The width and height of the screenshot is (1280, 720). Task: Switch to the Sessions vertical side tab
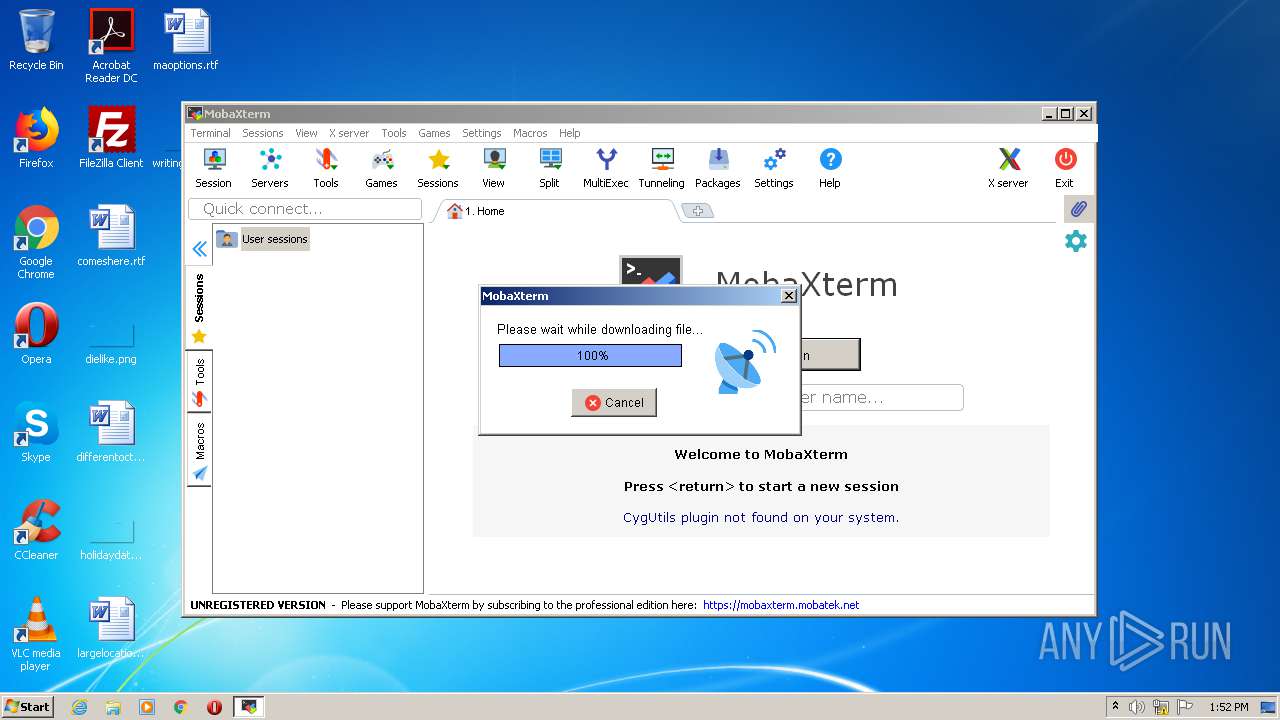tap(199, 308)
